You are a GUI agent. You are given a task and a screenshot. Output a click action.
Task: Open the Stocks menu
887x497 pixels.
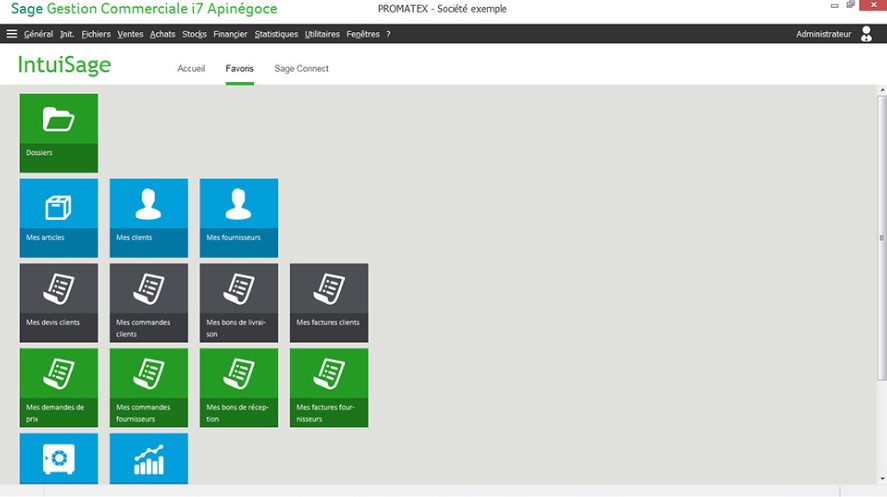point(194,34)
